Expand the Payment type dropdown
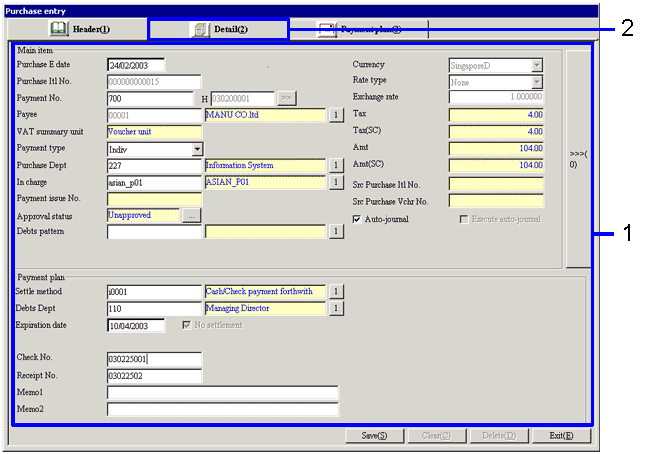The height and width of the screenshot is (454, 645). pyautogui.click(x=197, y=149)
